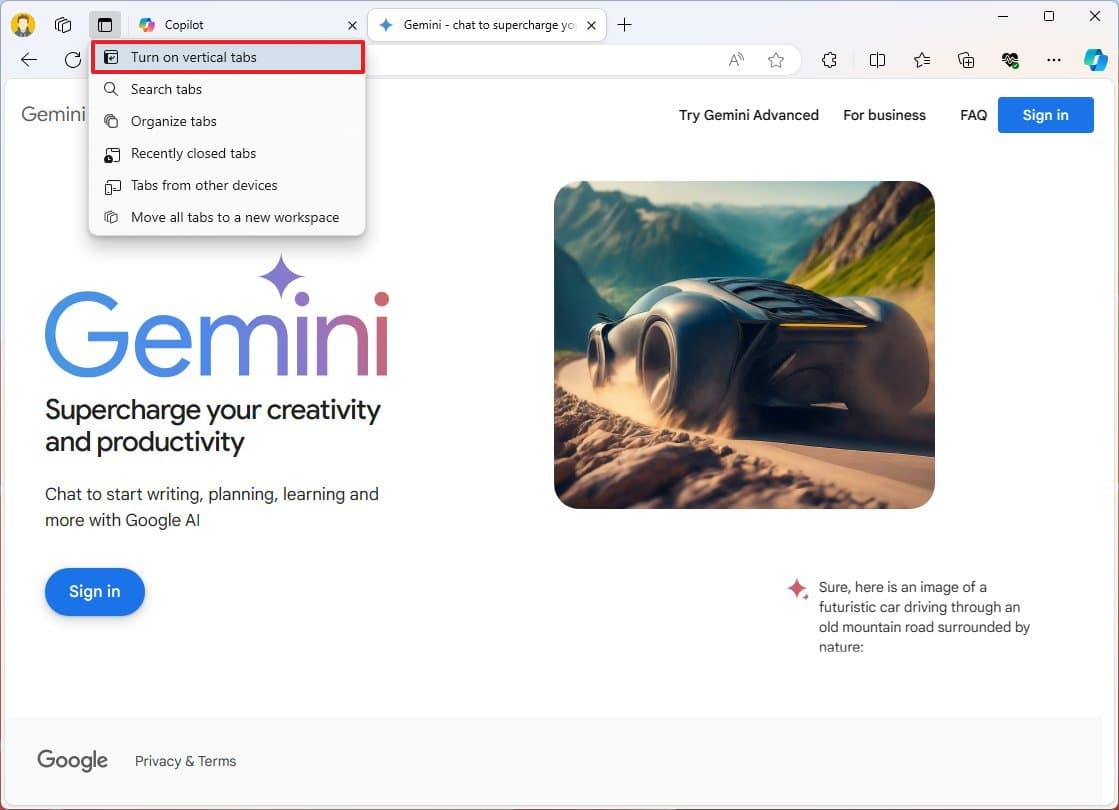Open your browser profile avatar
This screenshot has height=810, width=1119.
[x=22, y=24]
